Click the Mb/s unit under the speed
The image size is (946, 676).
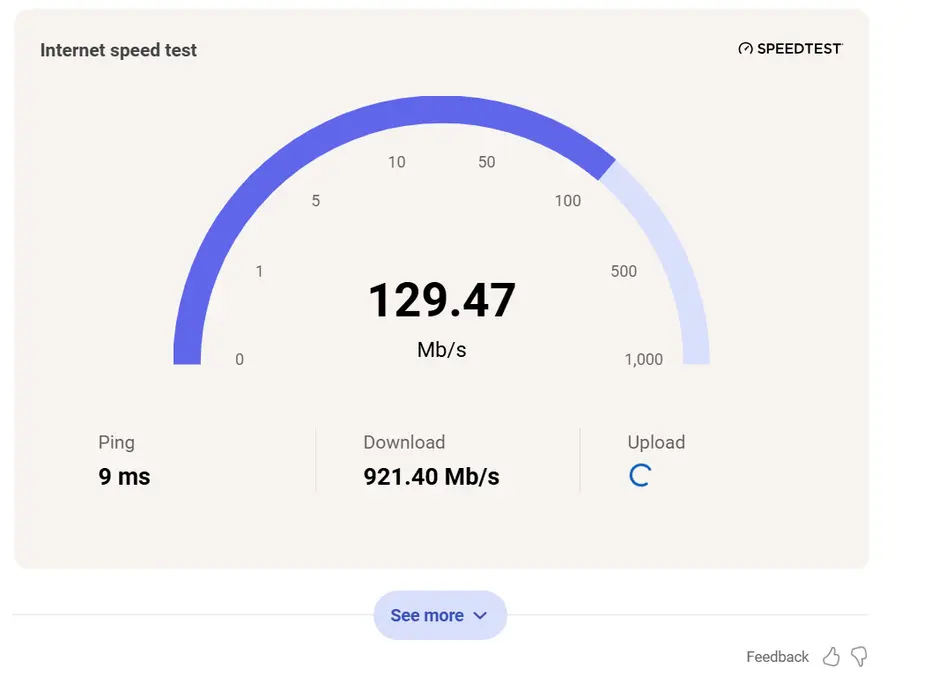point(442,350)
